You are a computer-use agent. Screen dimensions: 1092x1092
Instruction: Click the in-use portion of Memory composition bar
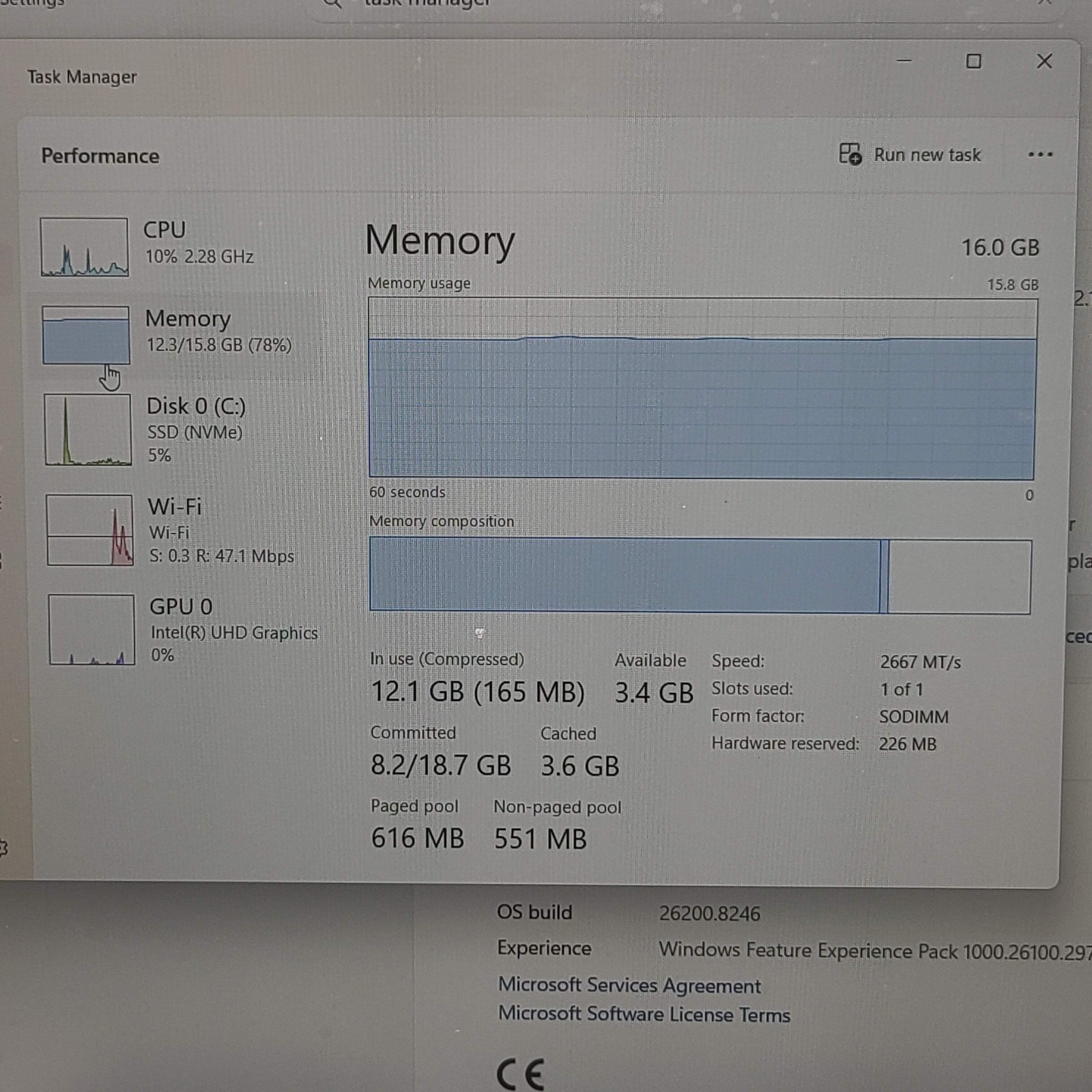pos(624,575)
